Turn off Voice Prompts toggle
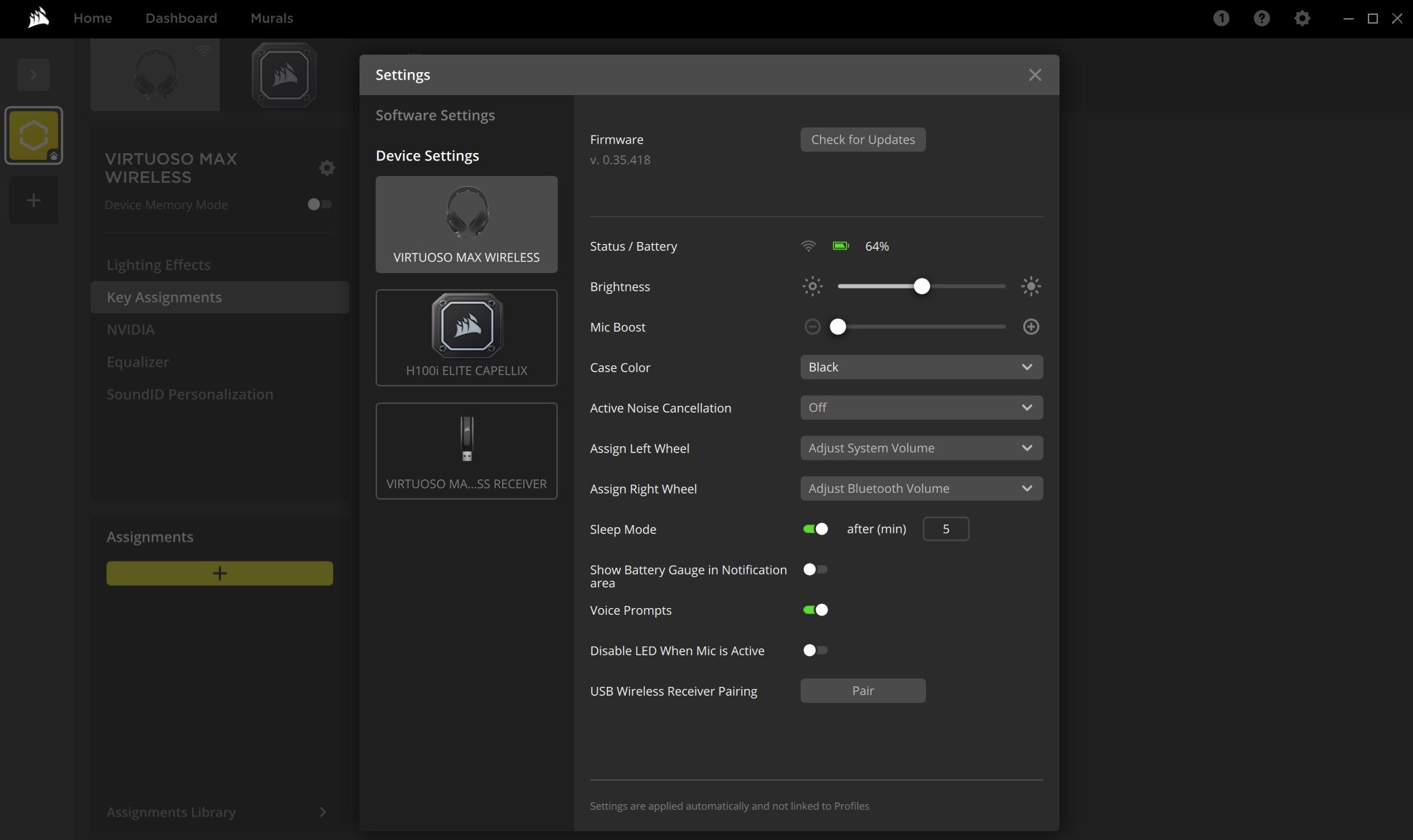Image resolution: width=1413 pixels, height=840 pixels. click(815, 610)
